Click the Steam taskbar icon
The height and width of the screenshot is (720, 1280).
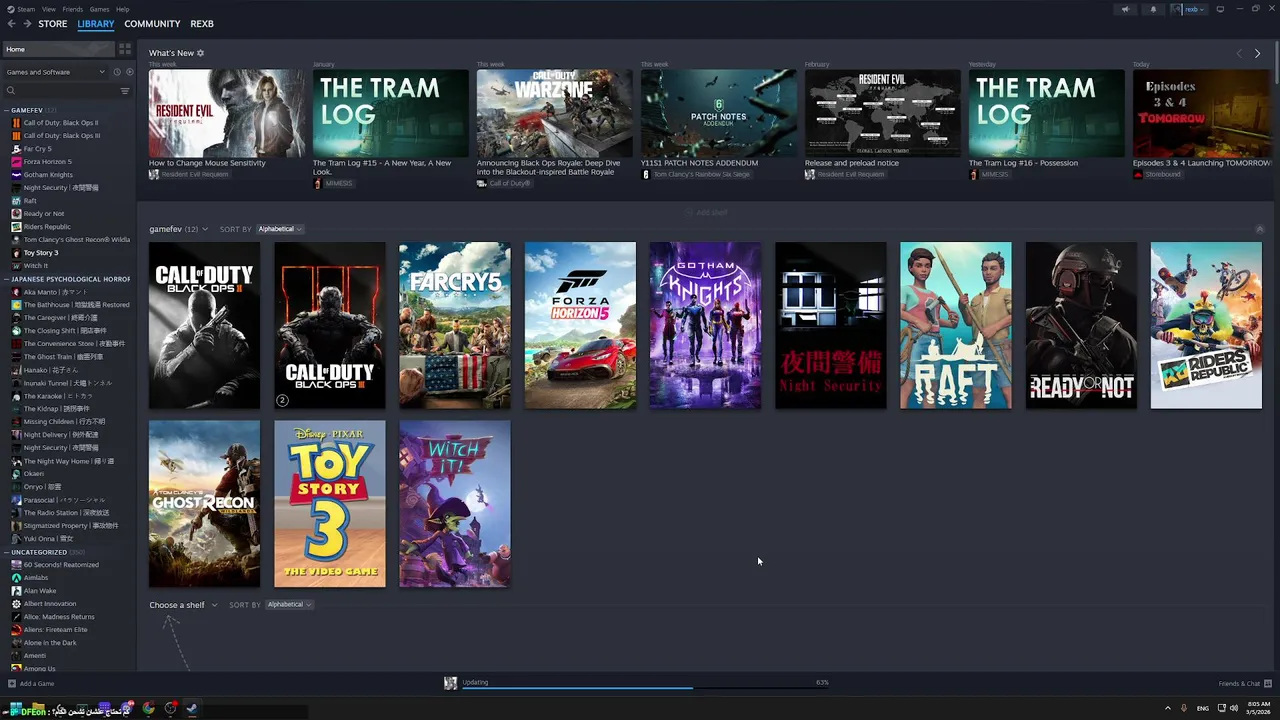point(192,709)
